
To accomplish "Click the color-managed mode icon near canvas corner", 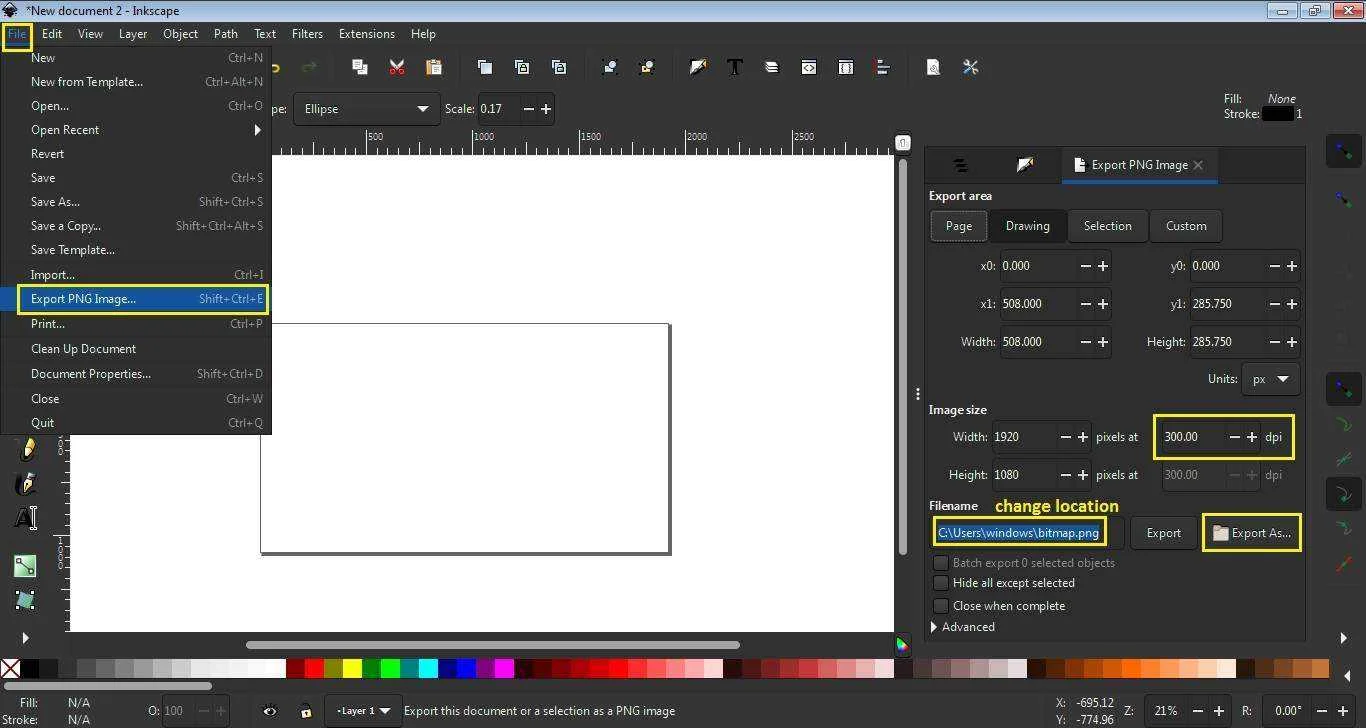I will click(902, 645).
